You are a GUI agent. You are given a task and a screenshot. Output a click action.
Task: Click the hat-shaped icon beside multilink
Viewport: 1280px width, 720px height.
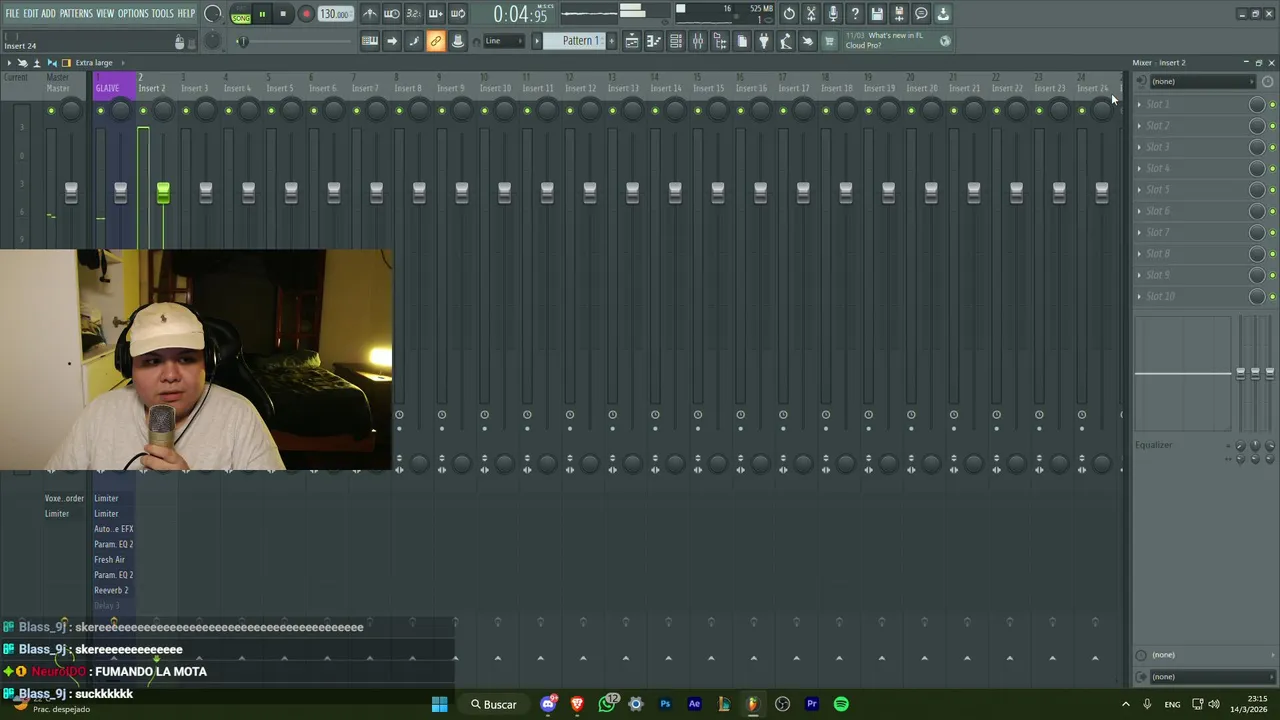(x=458, y=41)
